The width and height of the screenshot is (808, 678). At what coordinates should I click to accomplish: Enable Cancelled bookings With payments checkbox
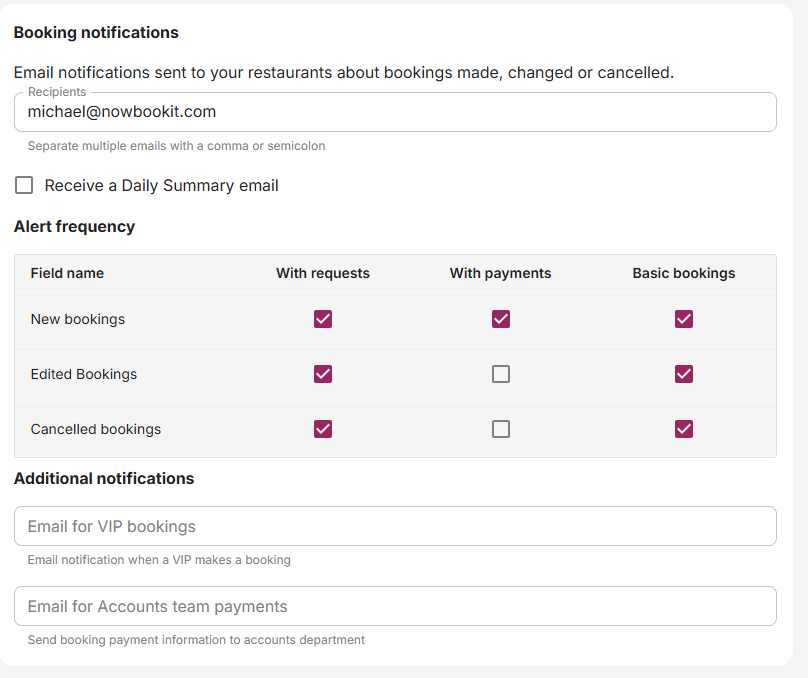click(x=501, y=429)
